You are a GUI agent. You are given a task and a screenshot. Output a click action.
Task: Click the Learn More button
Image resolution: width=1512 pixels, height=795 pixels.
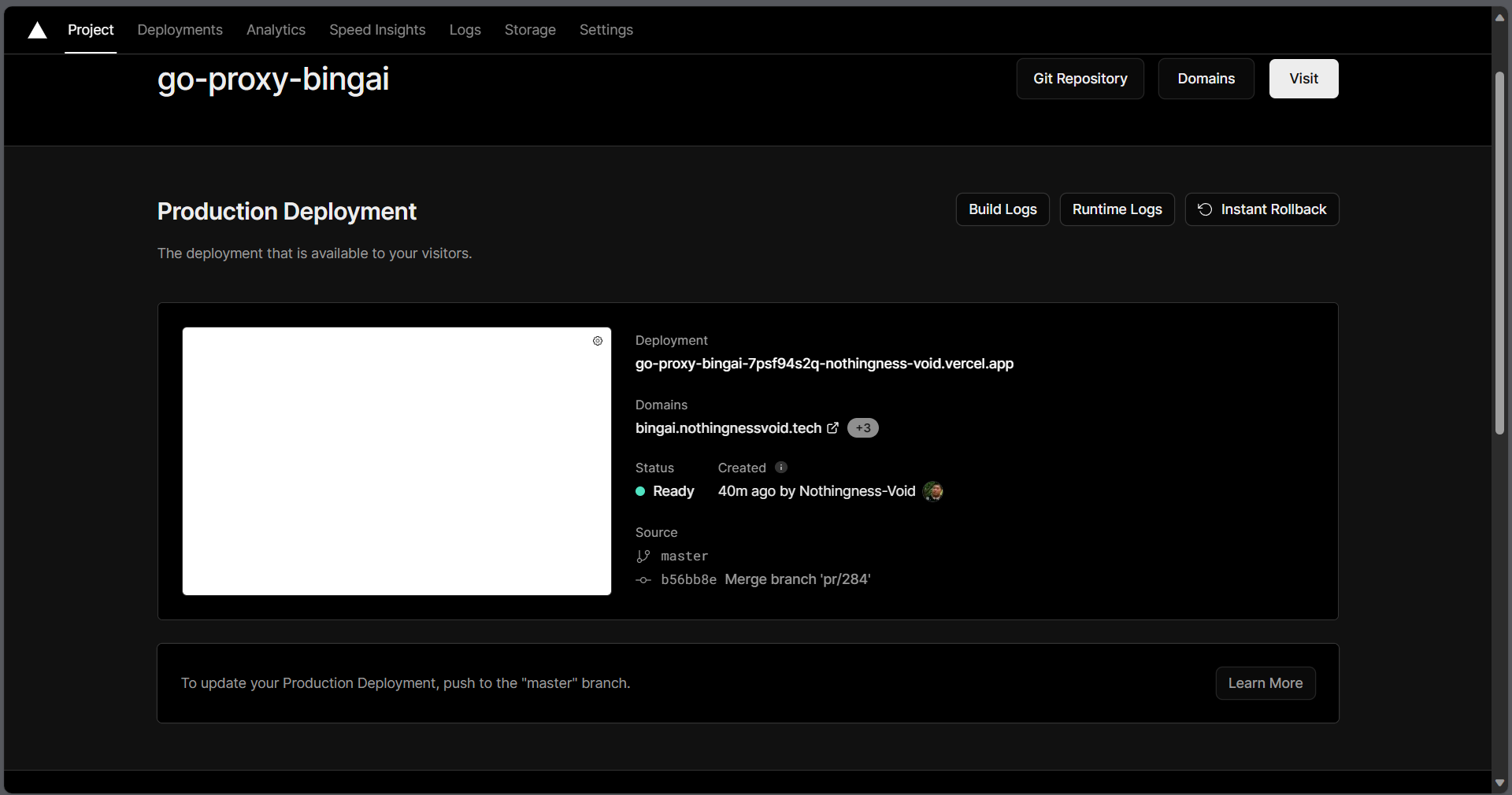pos(1266,683)
